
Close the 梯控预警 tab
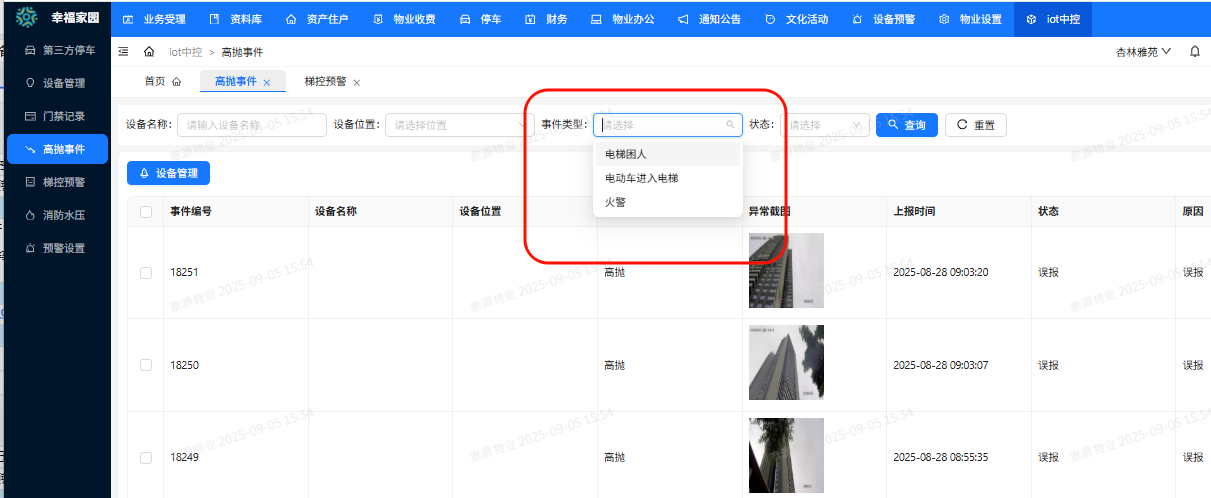pyautogui.click(x=356, y=83)
